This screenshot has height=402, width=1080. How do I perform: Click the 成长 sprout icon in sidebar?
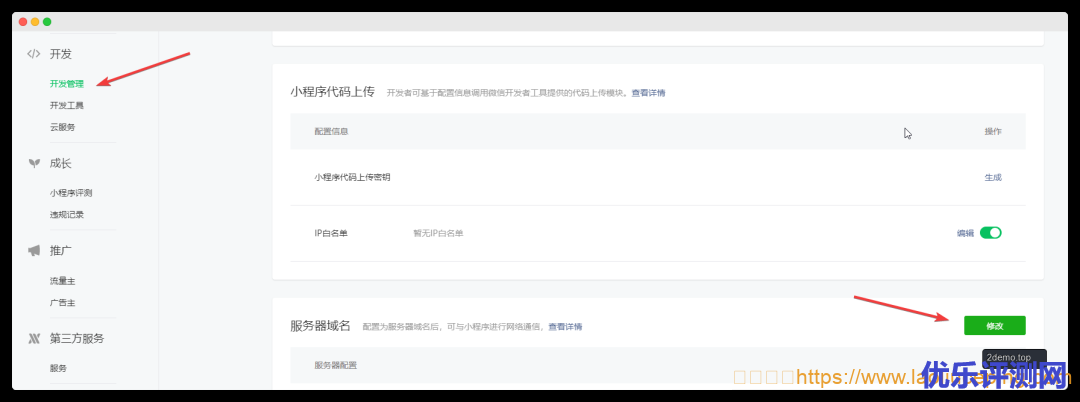(x=34, y=163)
